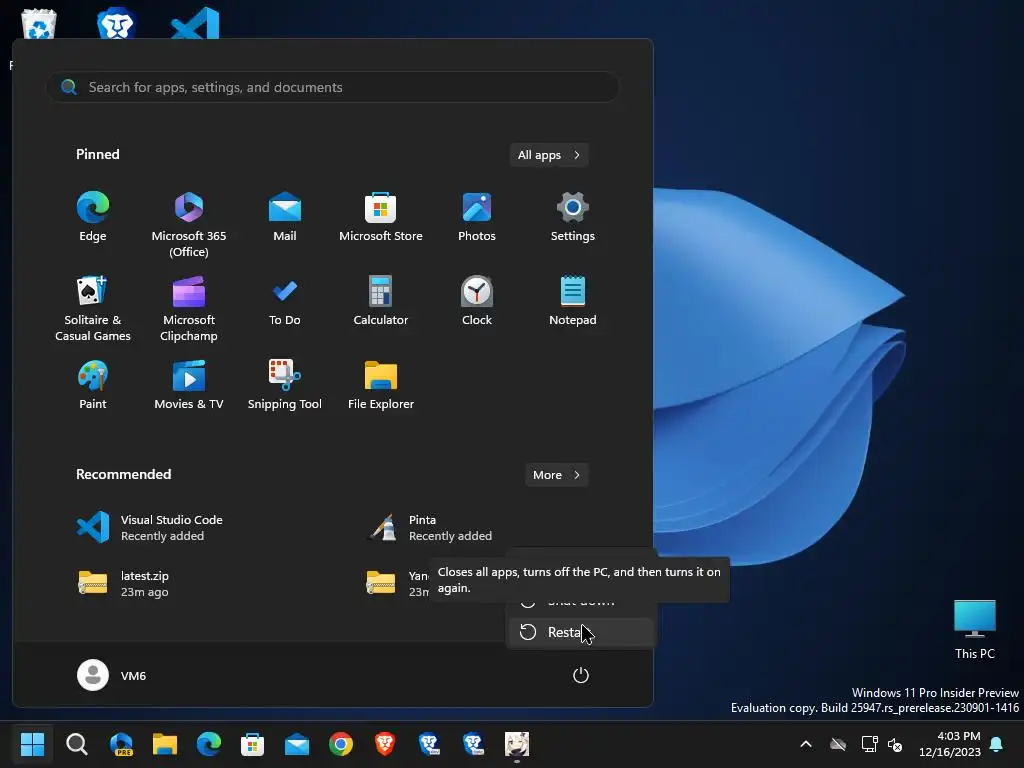1024x768 pixels.
Task: Click the power button icon
Action: [x=581, y=675]
